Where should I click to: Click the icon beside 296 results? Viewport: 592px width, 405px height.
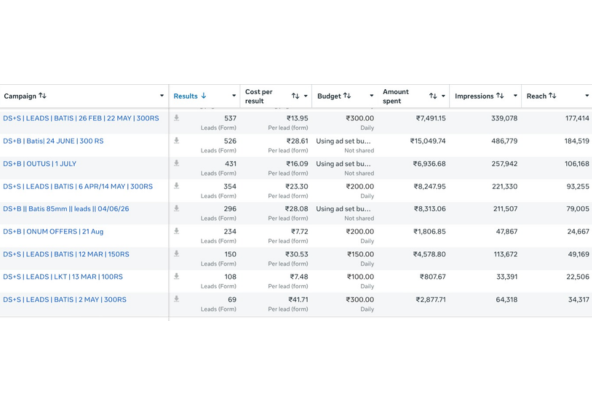click(176, 209)
